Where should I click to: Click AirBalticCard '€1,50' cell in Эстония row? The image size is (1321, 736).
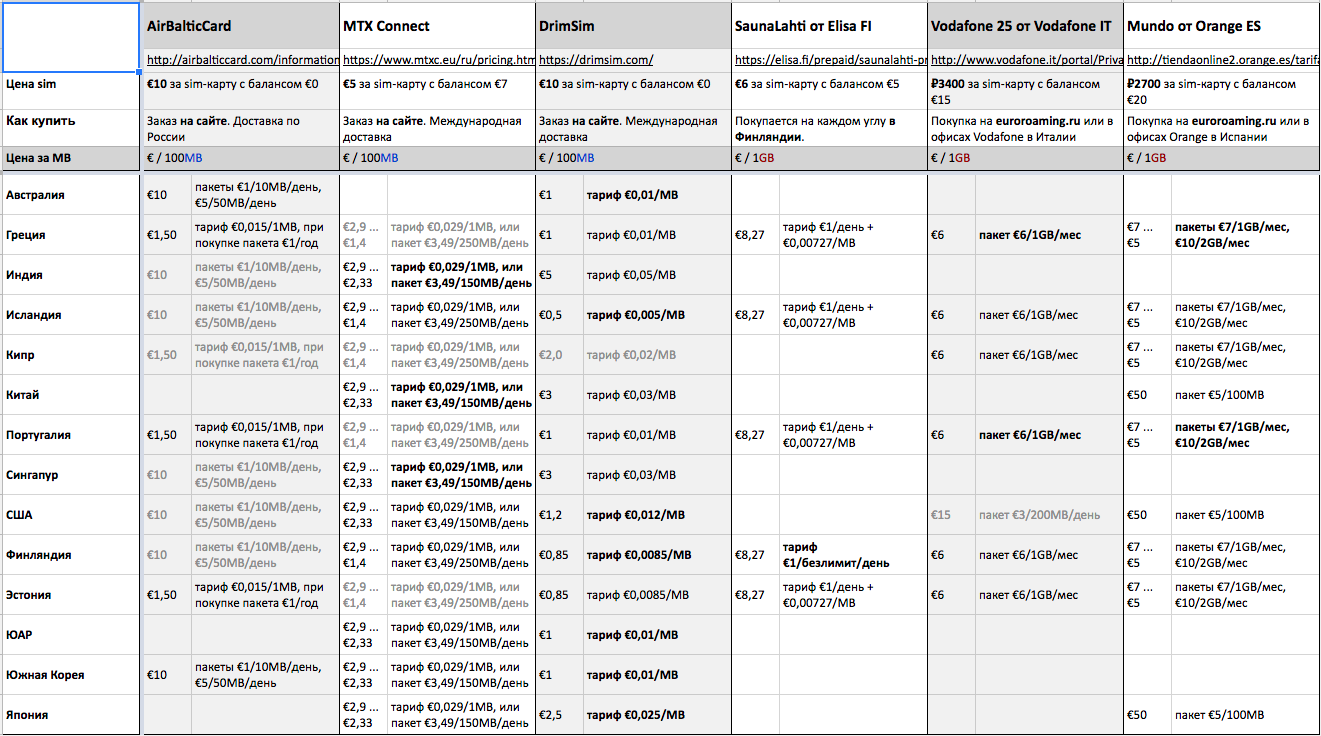[x=166, y=595]
